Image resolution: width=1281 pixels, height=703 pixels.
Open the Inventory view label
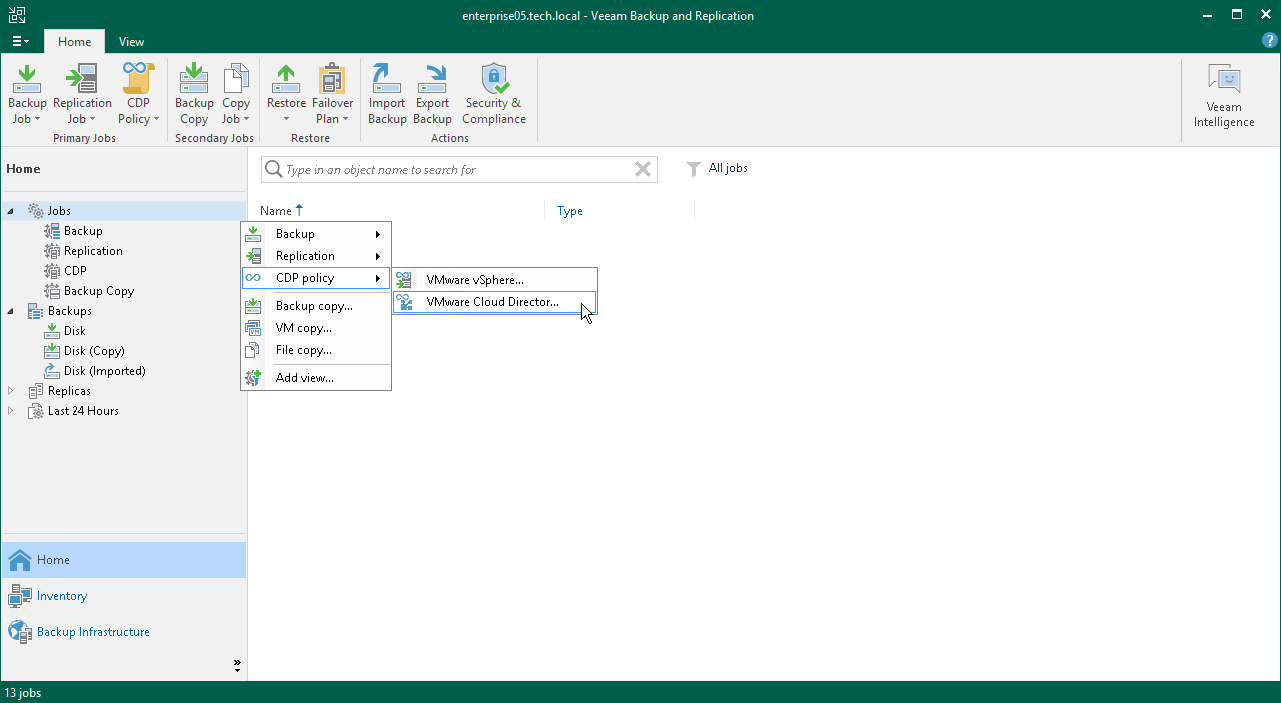62,596
